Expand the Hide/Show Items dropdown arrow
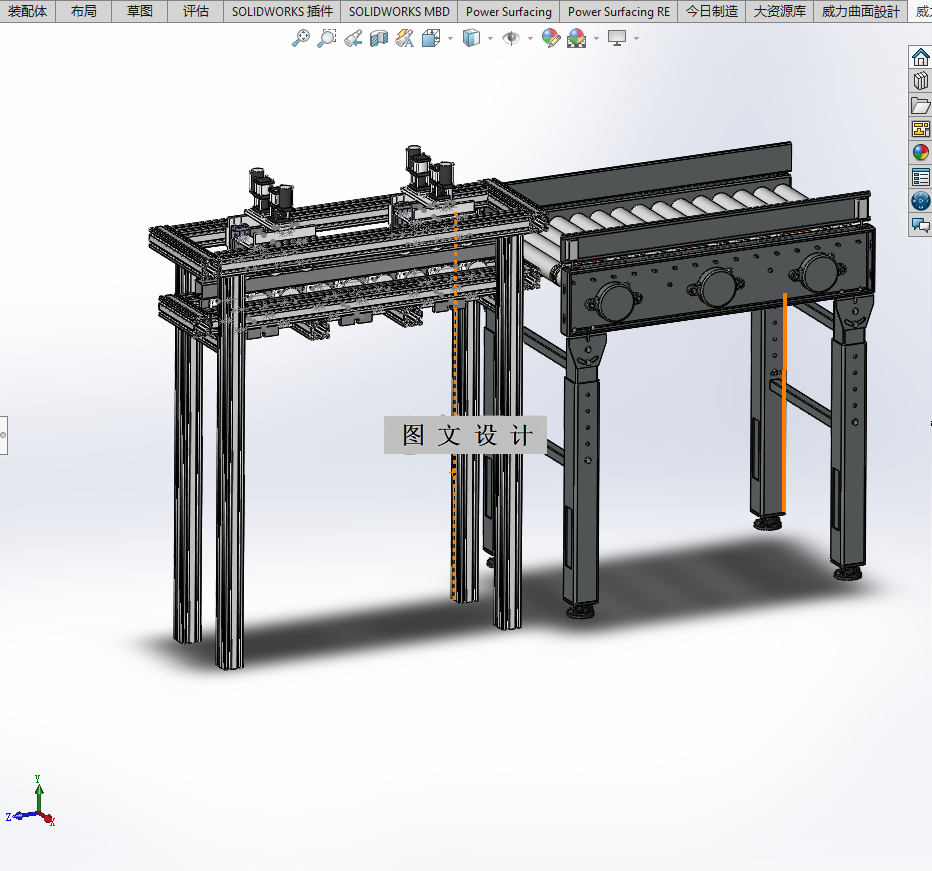Viewport: 932px width, 871px height. [x=530, y=39]
